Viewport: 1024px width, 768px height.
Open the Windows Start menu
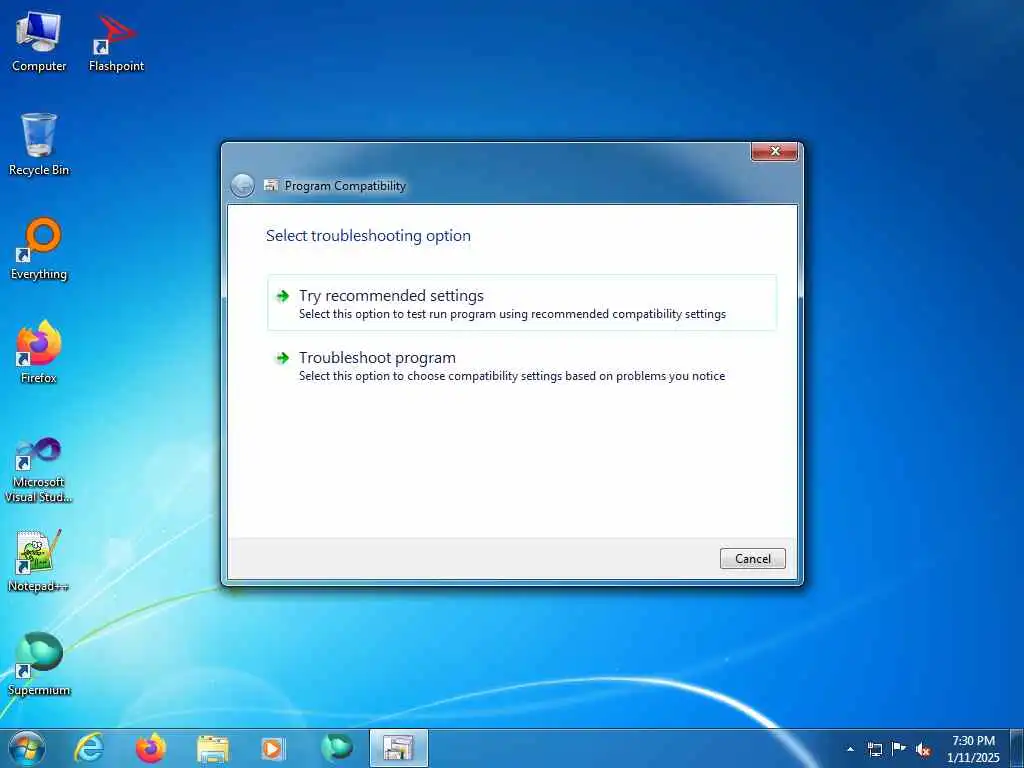click(27, 748)
